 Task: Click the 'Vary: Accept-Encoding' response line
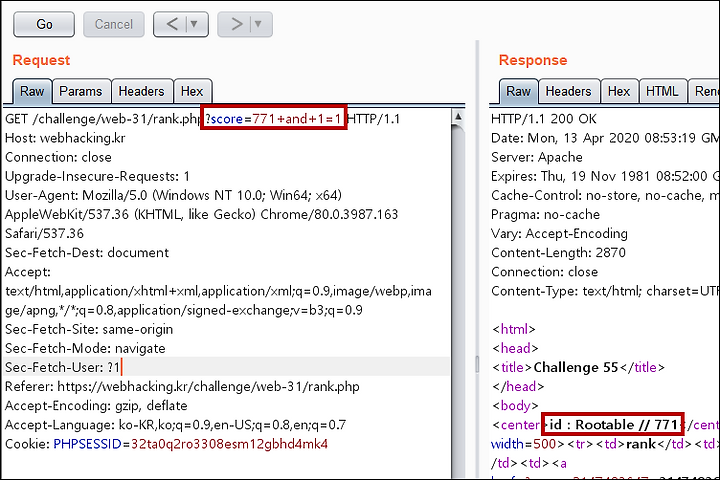pyautogui.click(x=559, y=234)
